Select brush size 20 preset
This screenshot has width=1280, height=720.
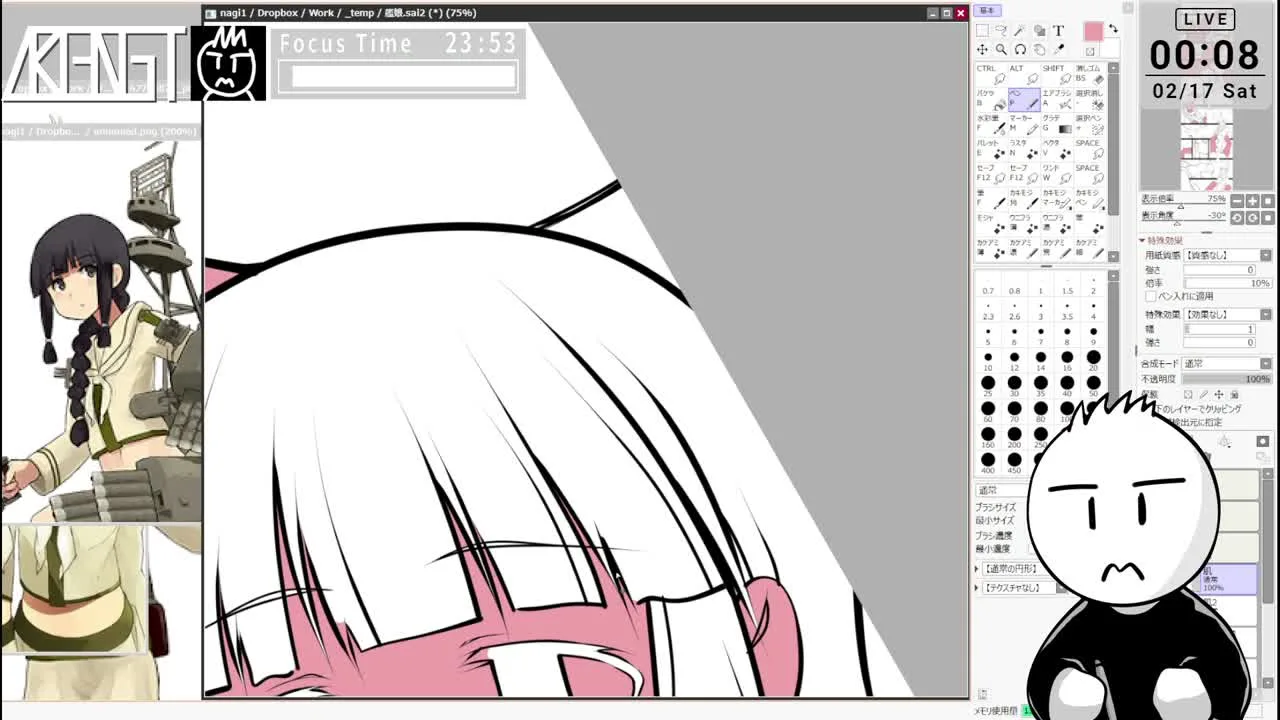pos(1093,358)
